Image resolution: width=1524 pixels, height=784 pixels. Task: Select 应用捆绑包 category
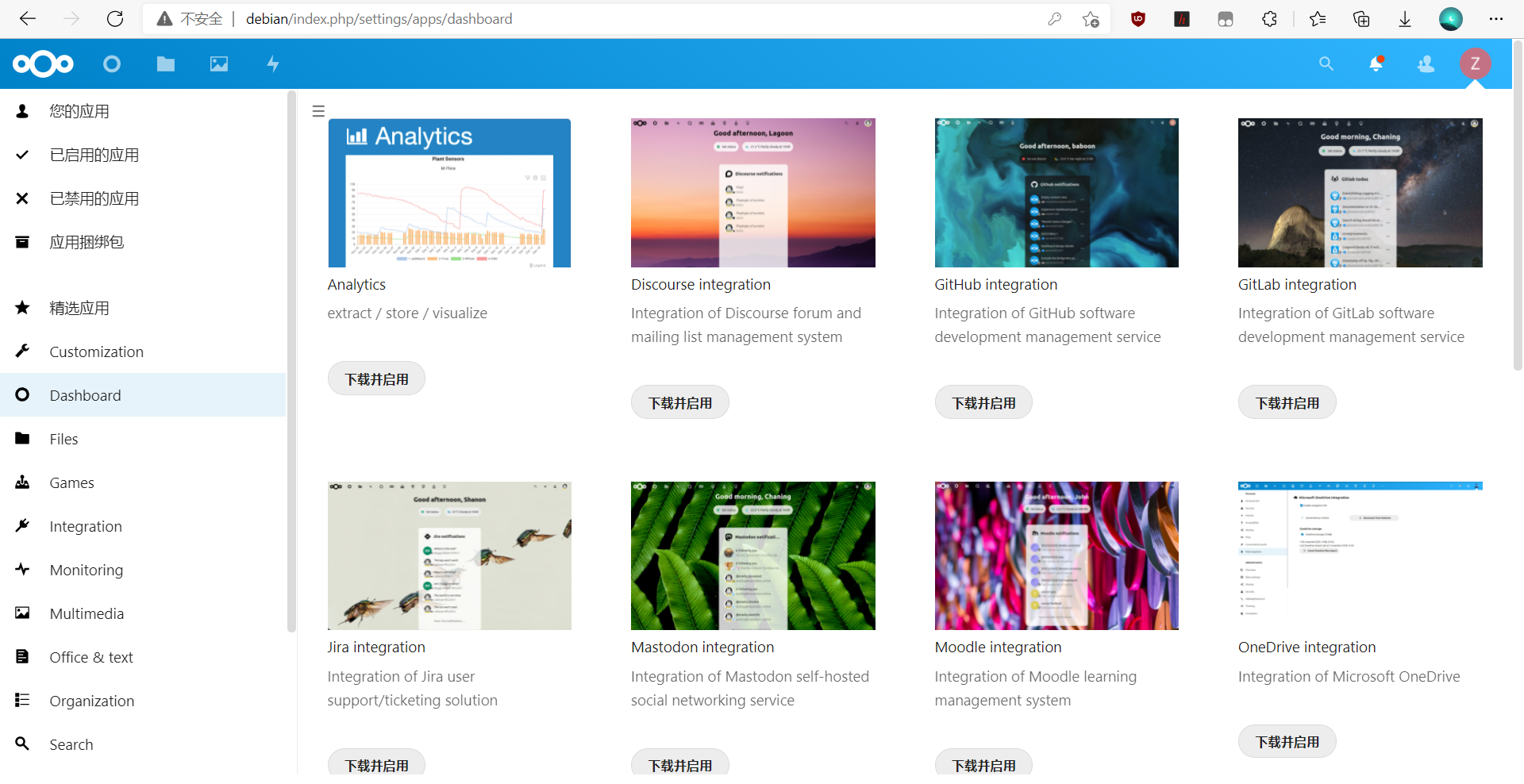click(x=143, y=242)
